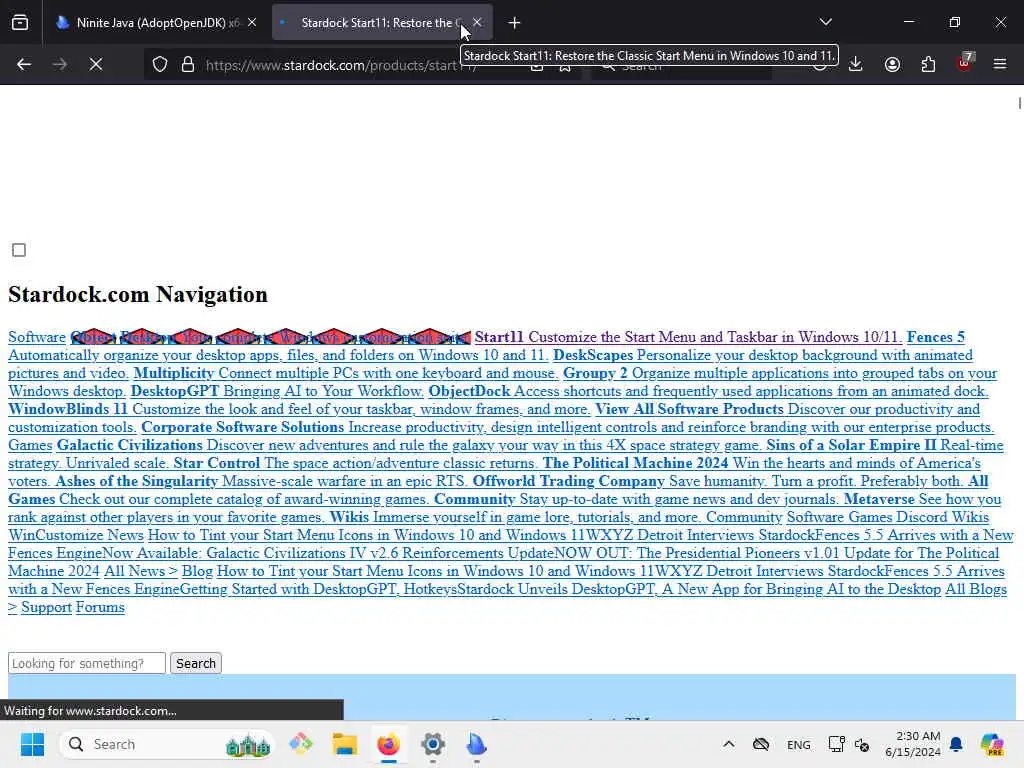Open Corporate Software Solutions link
The image size is (1024, 768).
coord(243,427)
